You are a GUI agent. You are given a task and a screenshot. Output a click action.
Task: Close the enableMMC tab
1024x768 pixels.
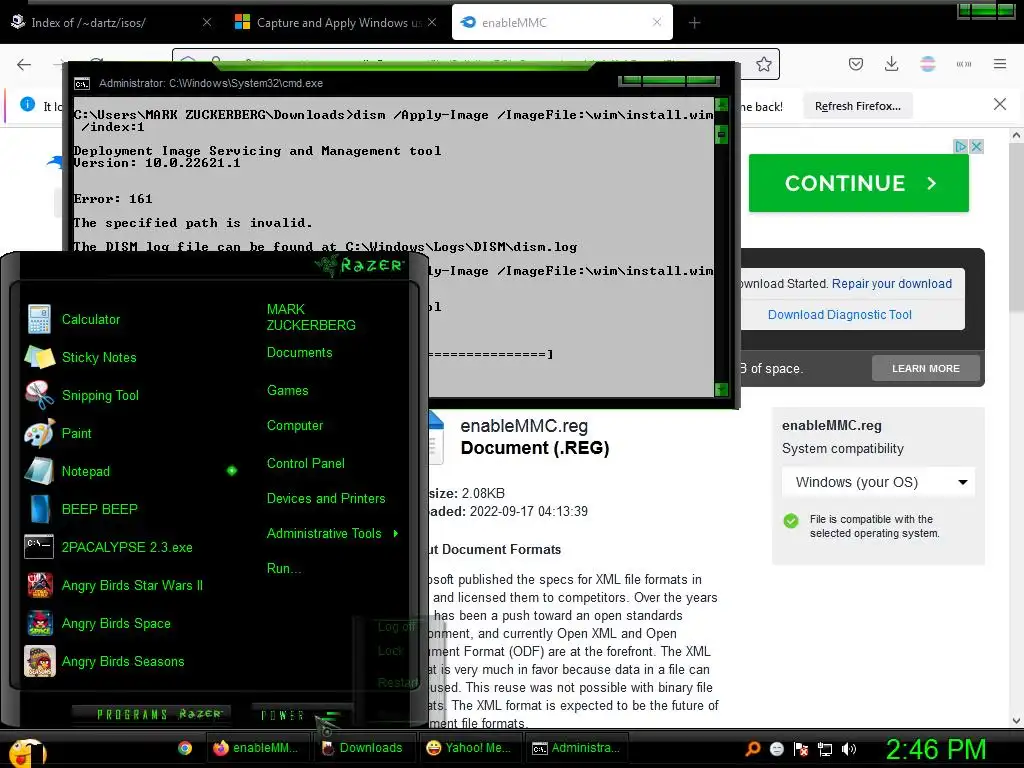657,22
